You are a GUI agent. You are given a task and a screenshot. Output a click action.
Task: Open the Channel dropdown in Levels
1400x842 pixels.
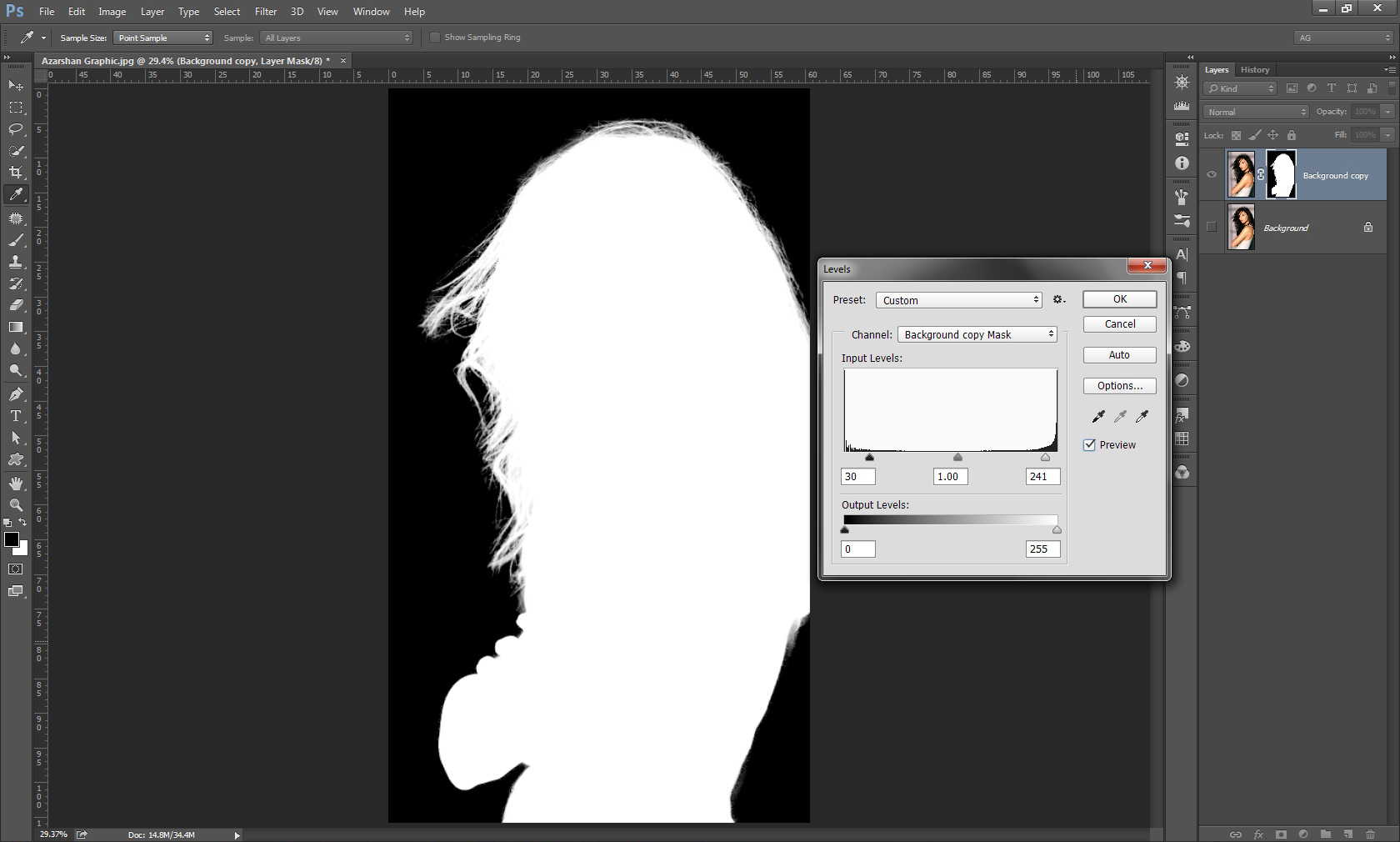tap(977, 334)
